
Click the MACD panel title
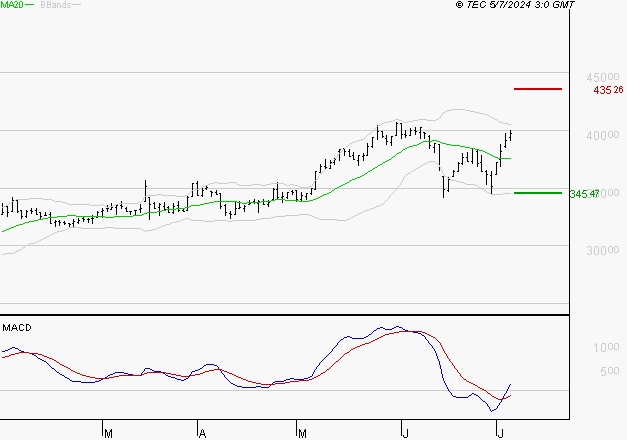pos(17,328)
